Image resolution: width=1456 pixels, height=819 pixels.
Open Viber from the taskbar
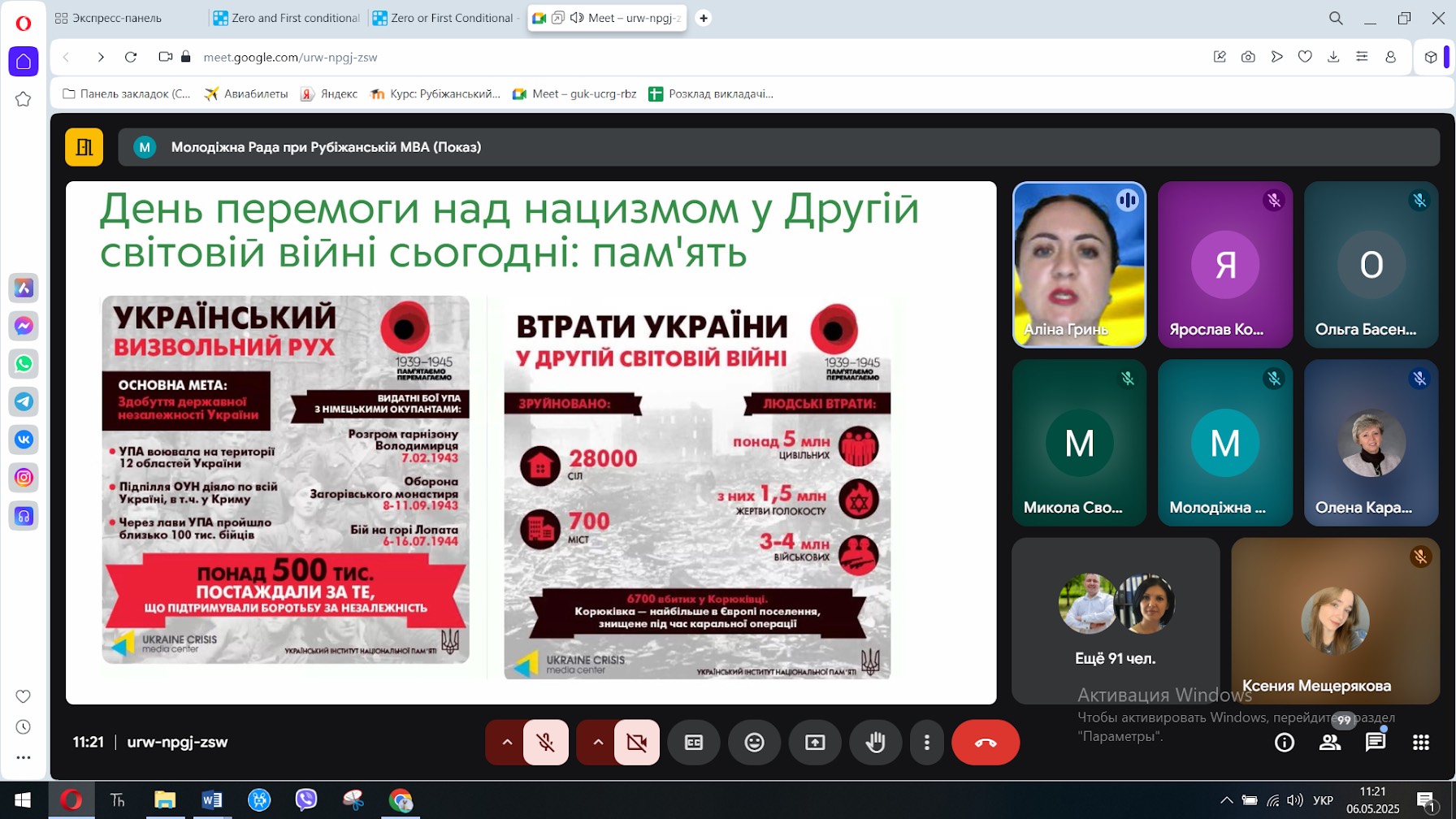point(306,800)
